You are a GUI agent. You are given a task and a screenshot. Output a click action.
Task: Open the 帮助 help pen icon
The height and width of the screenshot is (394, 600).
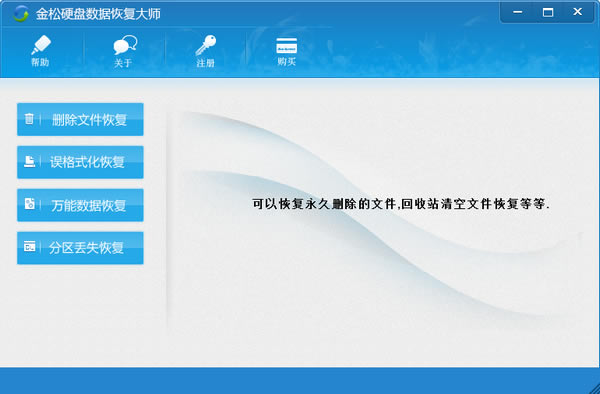(41, 45)
